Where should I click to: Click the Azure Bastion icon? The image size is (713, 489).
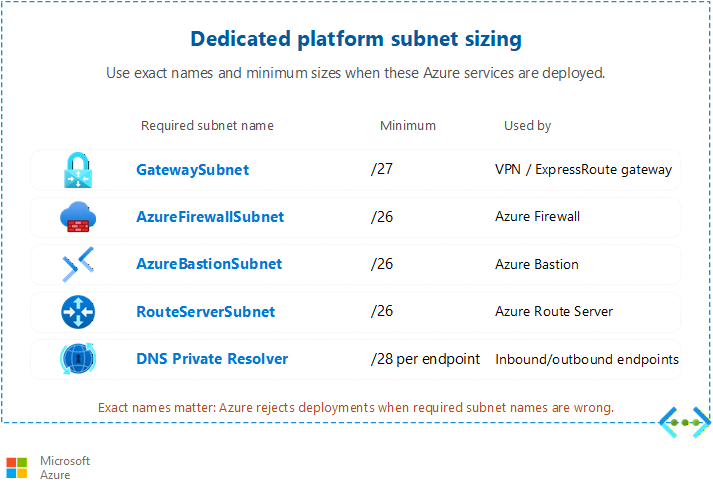tap(78, 264)
